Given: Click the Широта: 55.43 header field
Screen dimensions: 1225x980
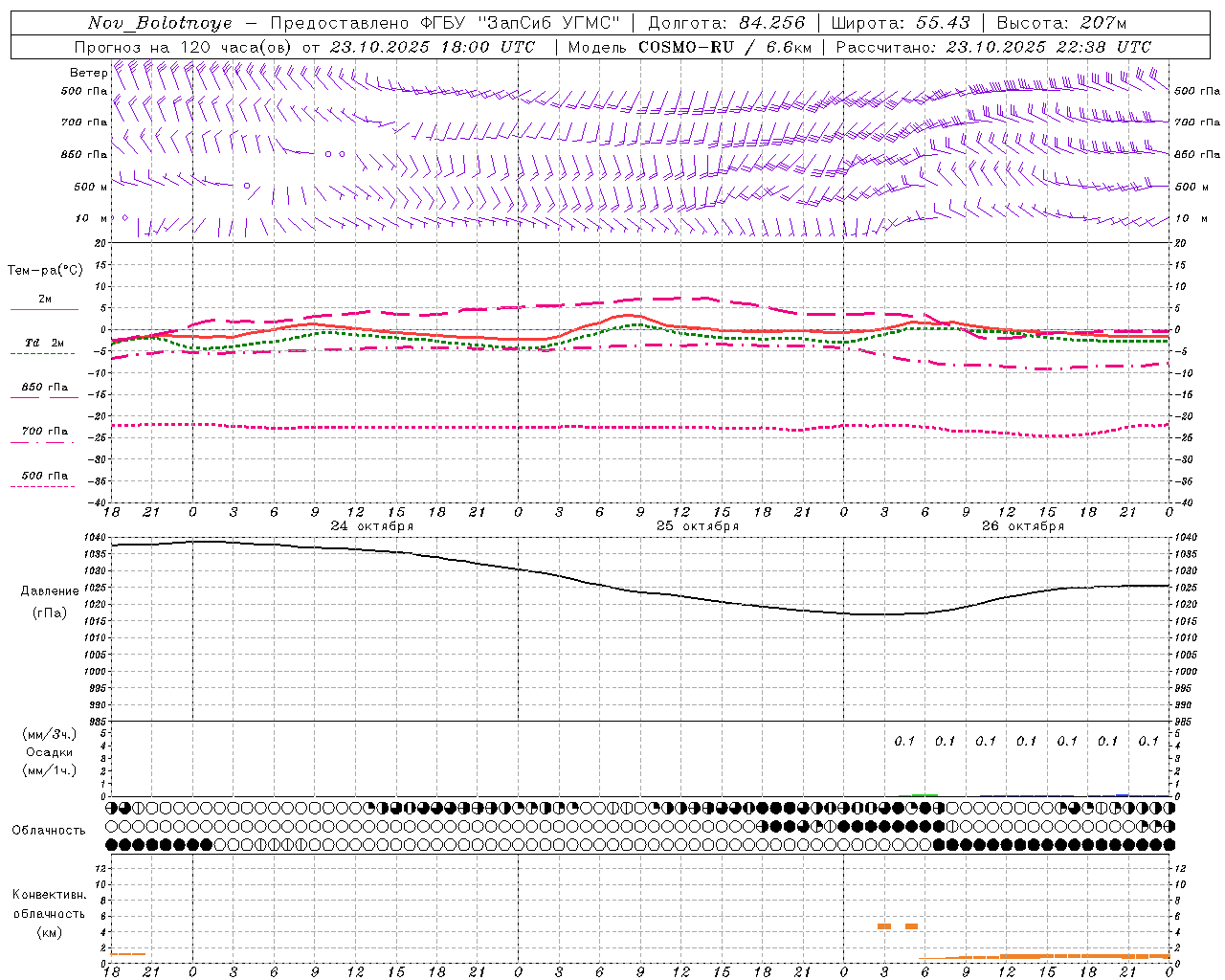Looking at the screenshot, I should coord(901,23).
